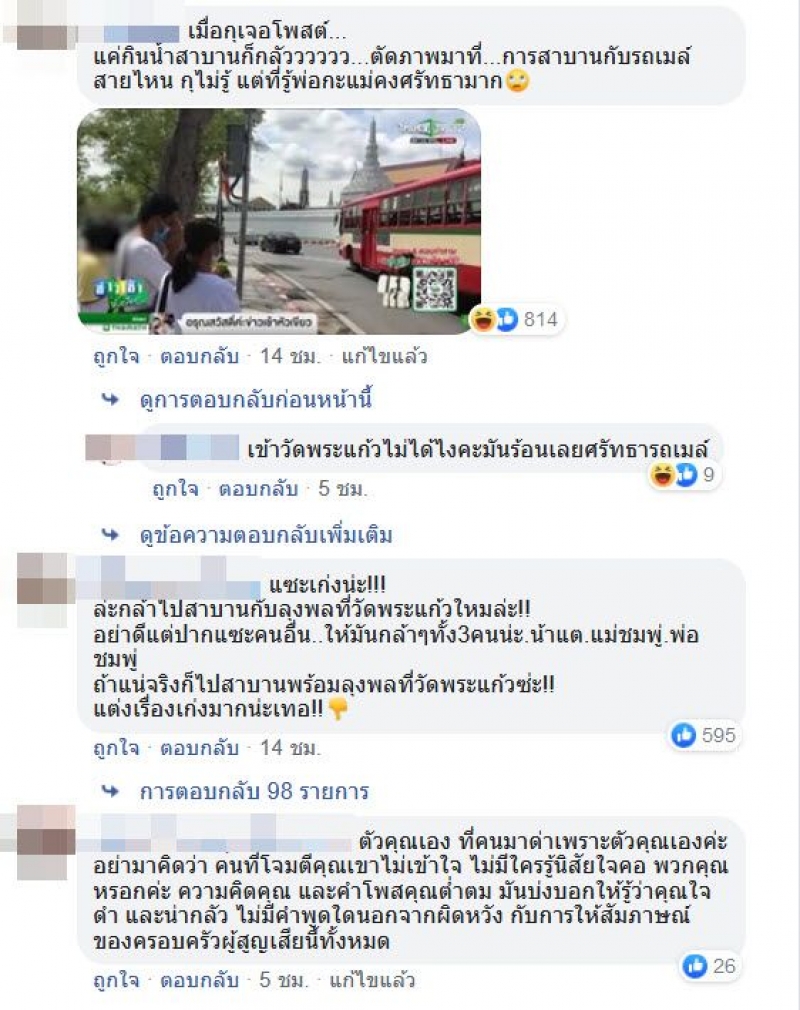Click ตอบกลับ under the bus photo comment
The height and width of the screenshot is (1010, 800).
(x=200, y=356)
